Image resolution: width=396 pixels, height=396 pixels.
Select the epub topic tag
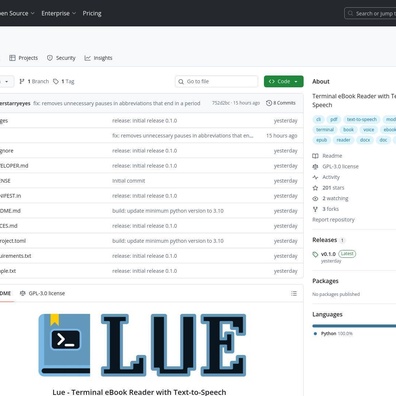pyautogui.click(x=322, y=140)
